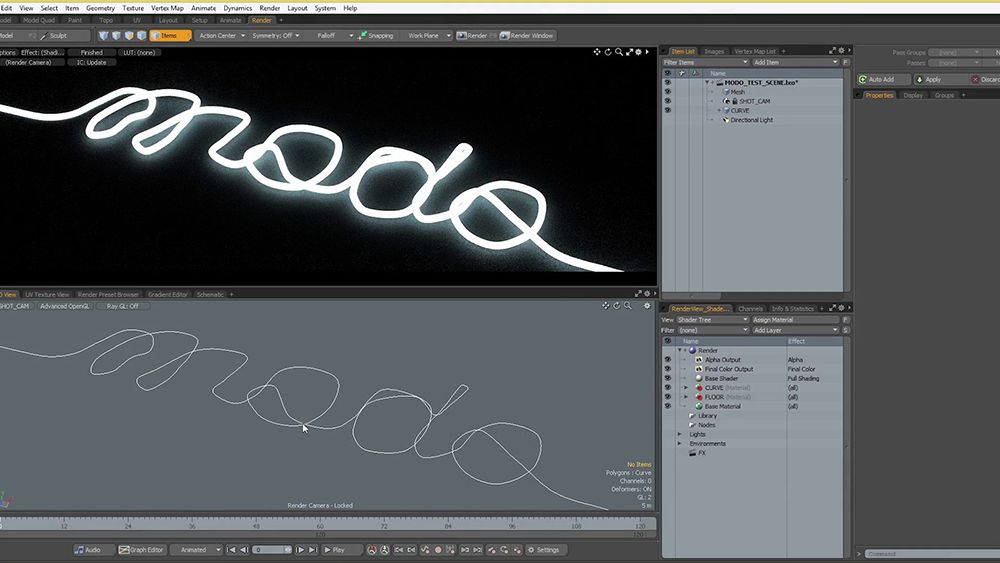The width and height of the screenshot is (1000, 563).
Task: Open the Action Center dropdown
Action: pos(221,36)
